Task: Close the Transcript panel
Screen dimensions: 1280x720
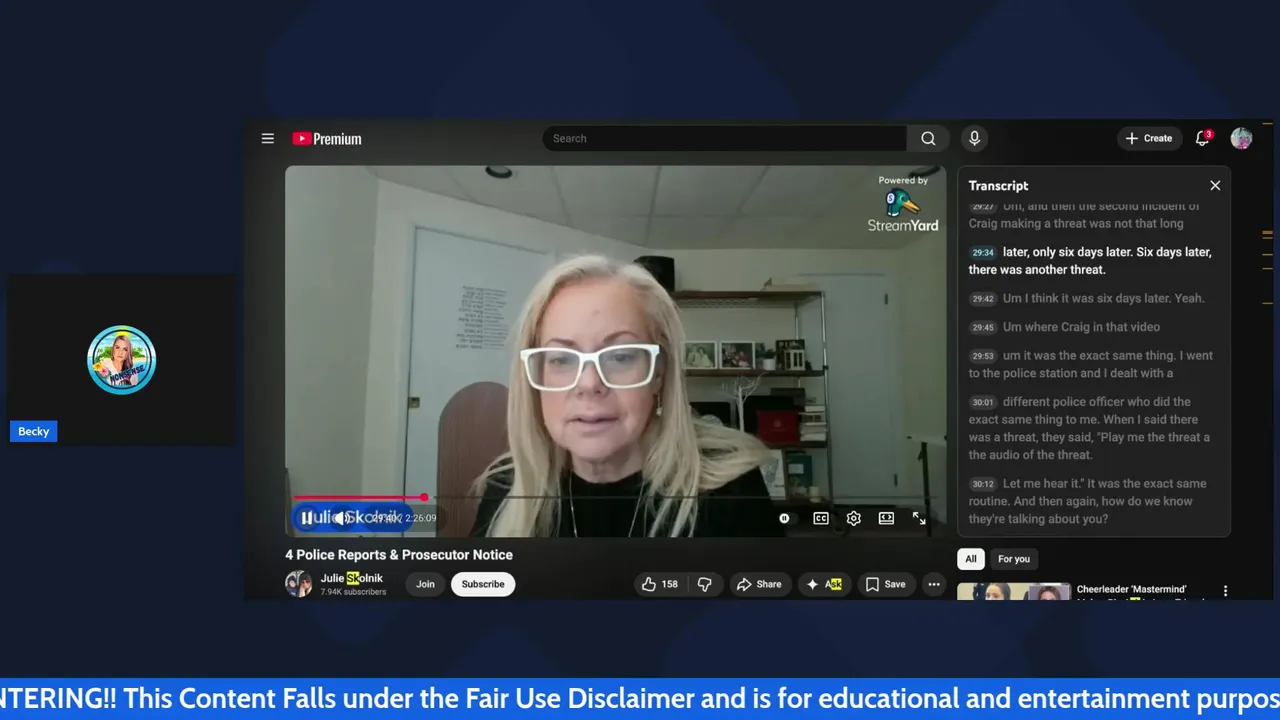Action: pyautogui.click(x=1215, y=186)
